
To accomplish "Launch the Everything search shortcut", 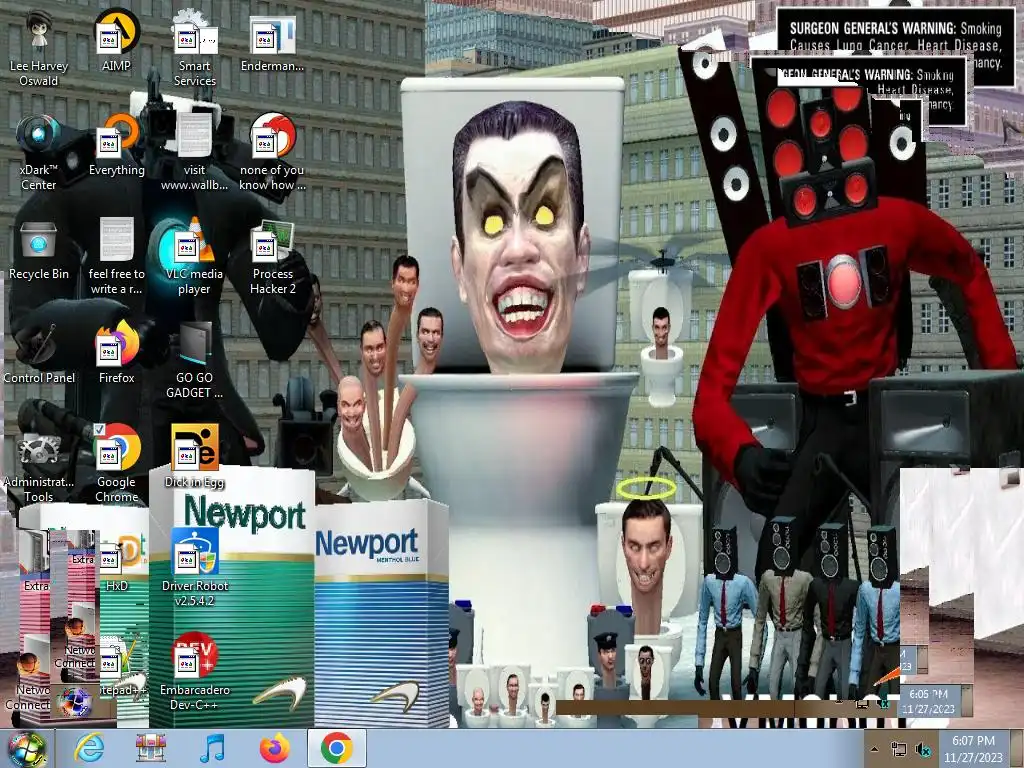I will (x=116, y=146).
